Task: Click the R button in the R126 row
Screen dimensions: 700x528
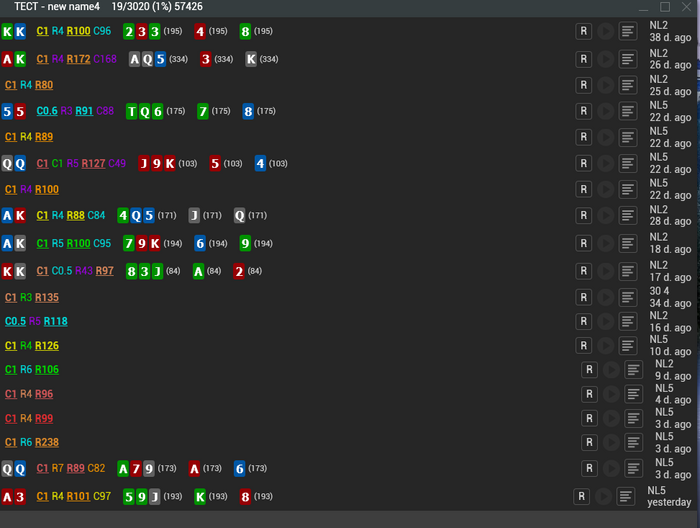Action: tap(583, 345)
